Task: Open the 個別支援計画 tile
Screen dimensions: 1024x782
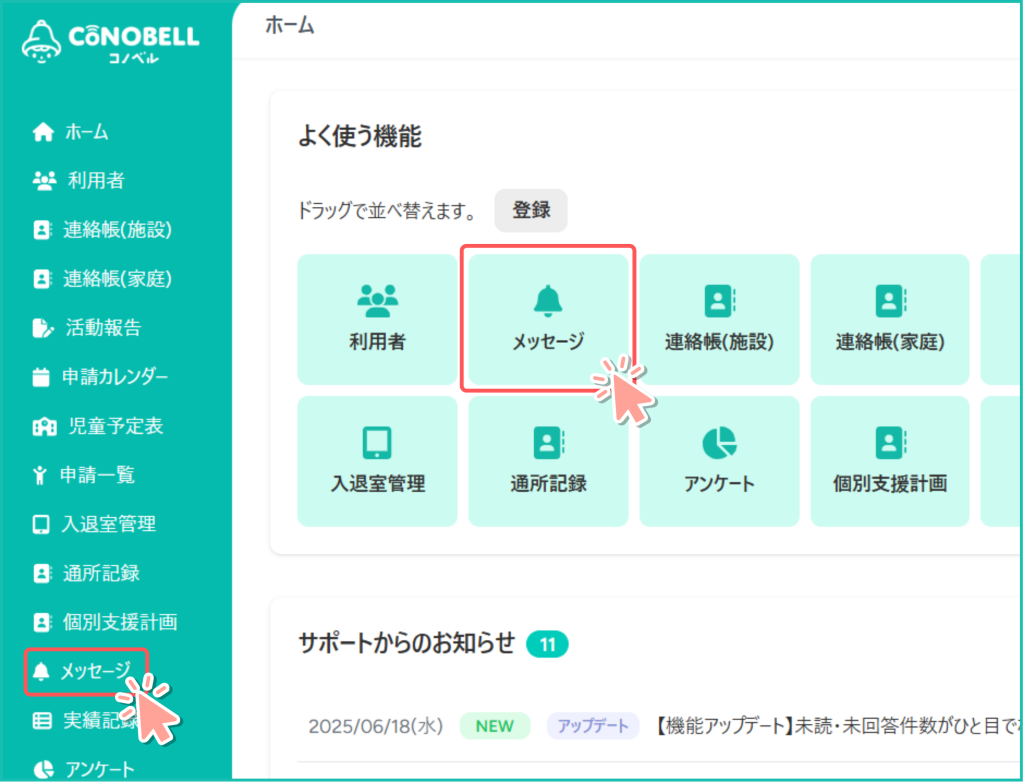Action: [x=889, y=461]
